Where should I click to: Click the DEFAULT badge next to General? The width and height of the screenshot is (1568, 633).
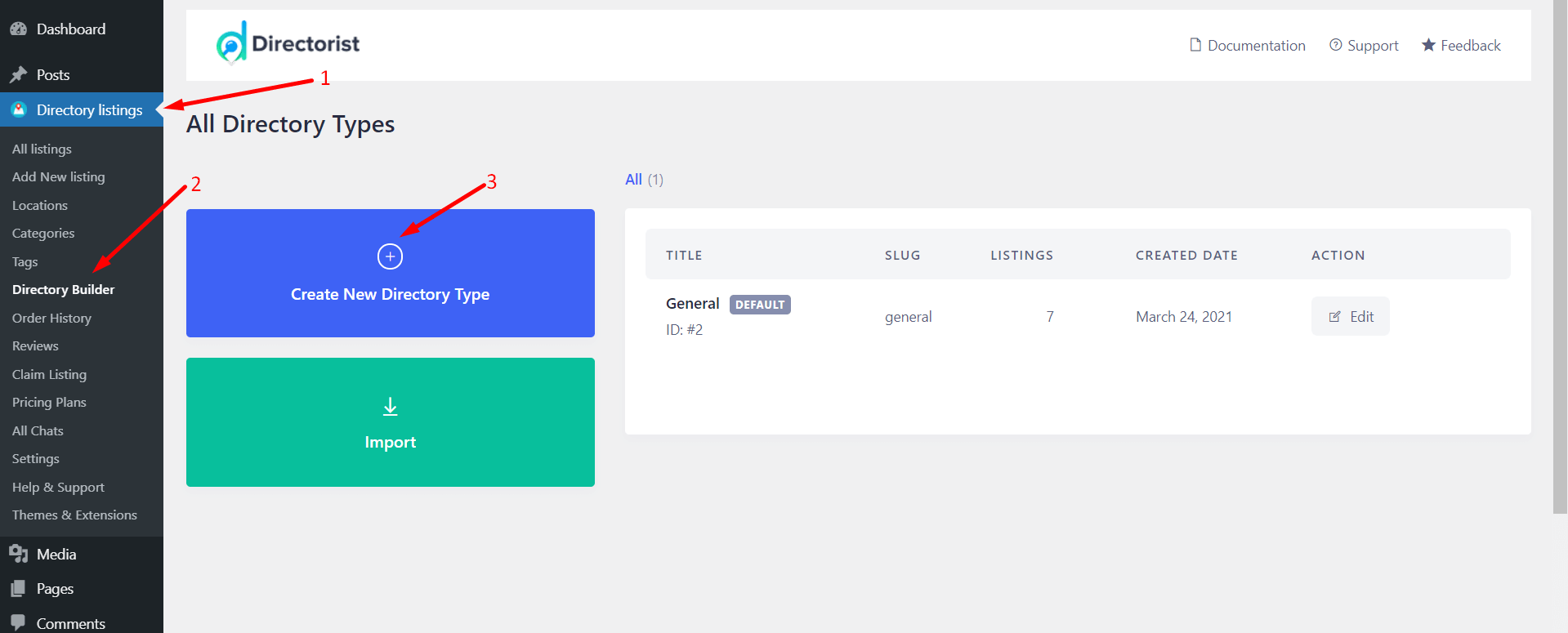760,304
